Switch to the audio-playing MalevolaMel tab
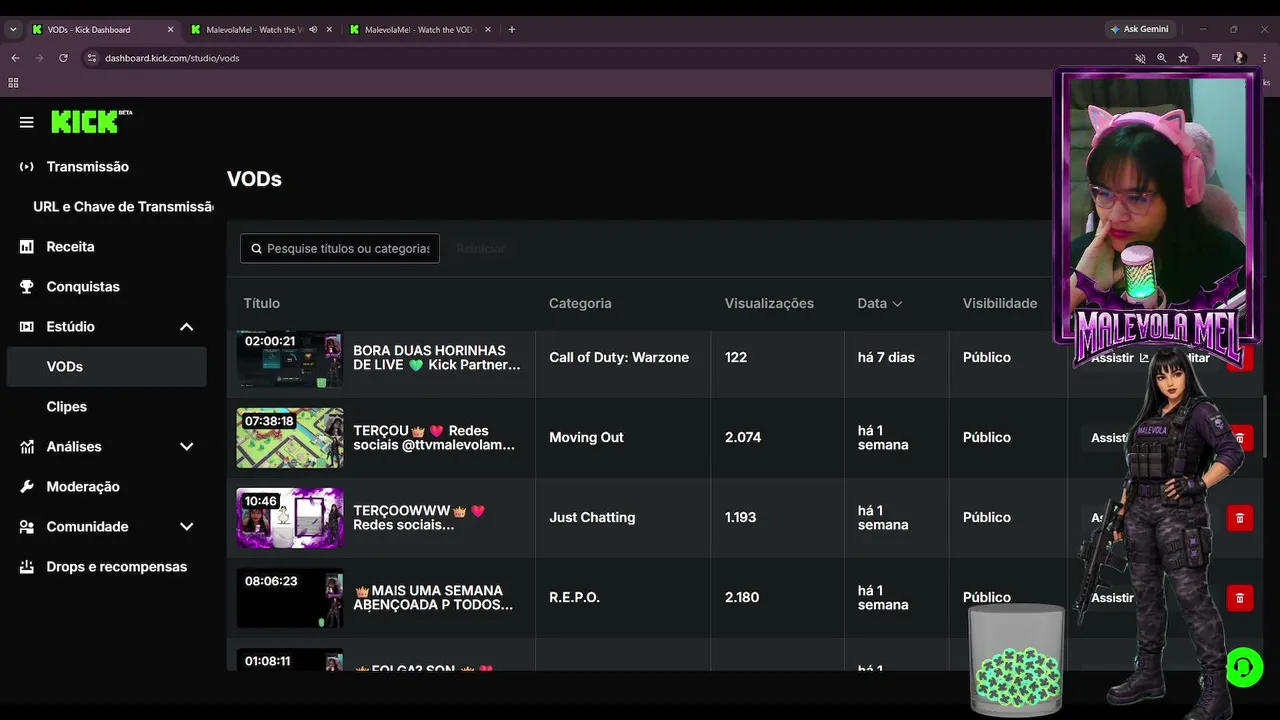Image resolution: width=1280 pixels, height=720 pixels. [263, 30]
